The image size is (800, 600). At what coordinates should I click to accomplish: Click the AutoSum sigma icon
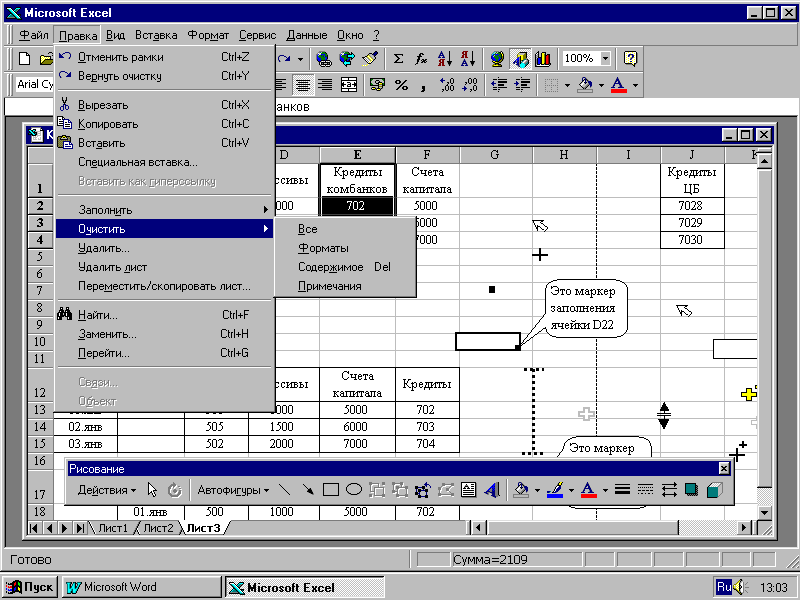click(x=398, y=59)
